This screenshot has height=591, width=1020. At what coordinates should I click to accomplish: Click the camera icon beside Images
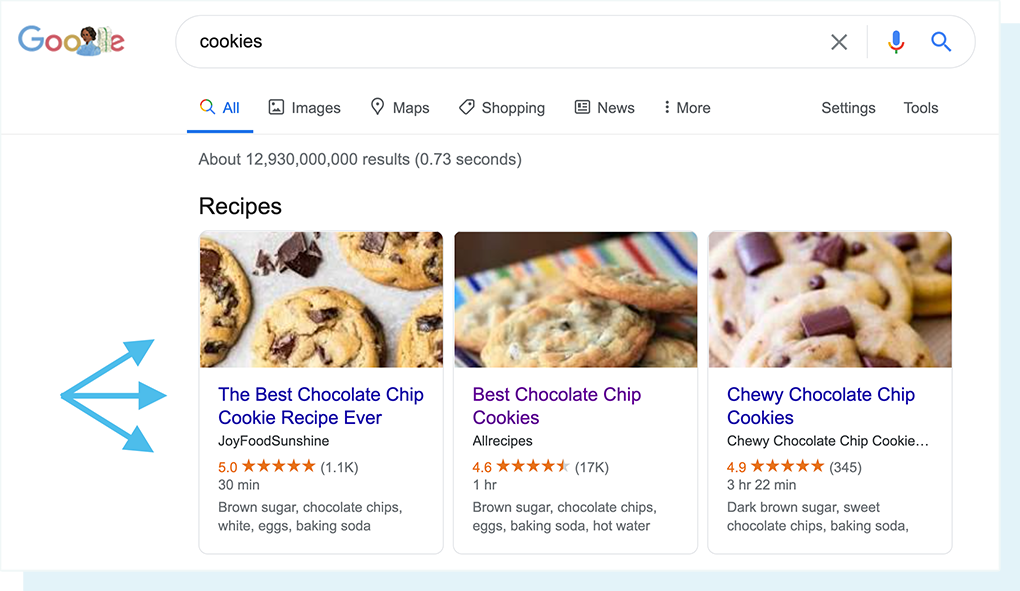coord(275,107)
